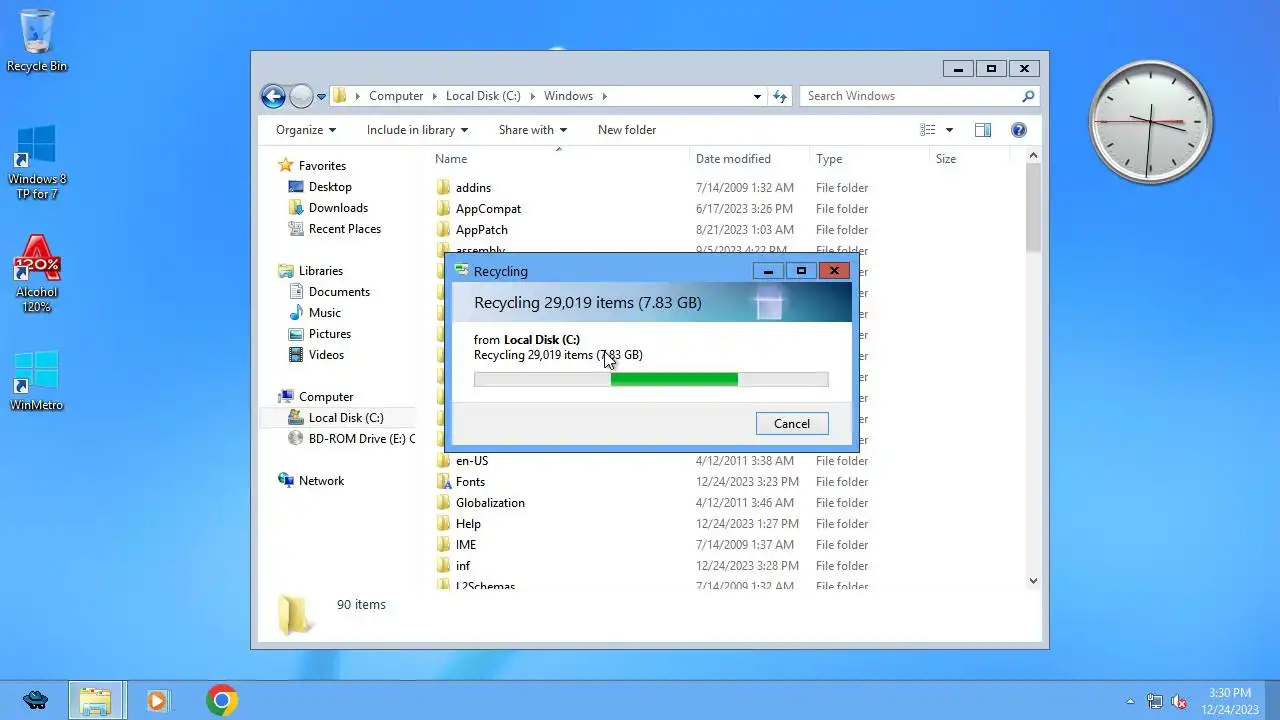Viewport: 1280px width, 720px height.
Task: Sort by the Name column header
Action: (x=560, y=159)
